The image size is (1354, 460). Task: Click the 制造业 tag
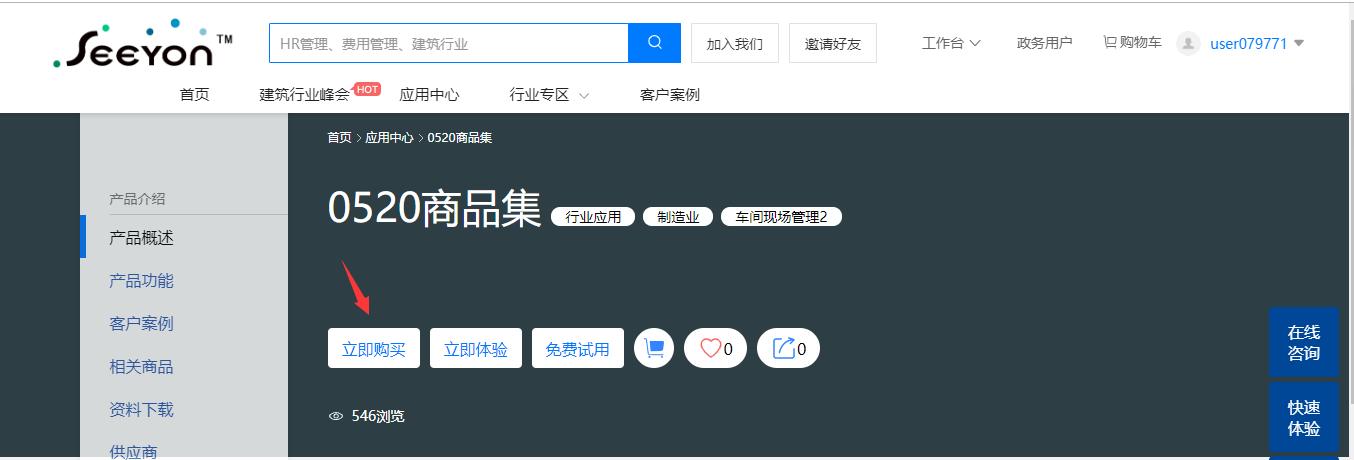click(678, 217)
